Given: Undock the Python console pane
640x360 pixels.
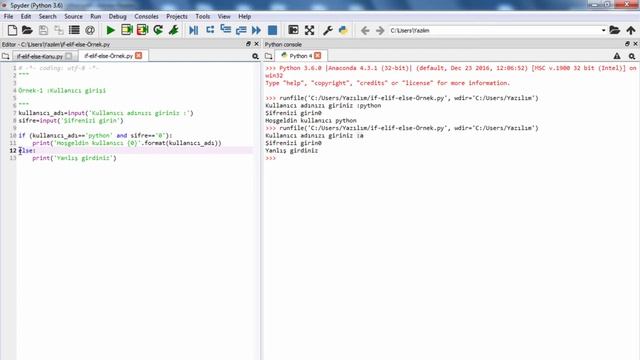Looking at the screenshot, I should [627, 44].
